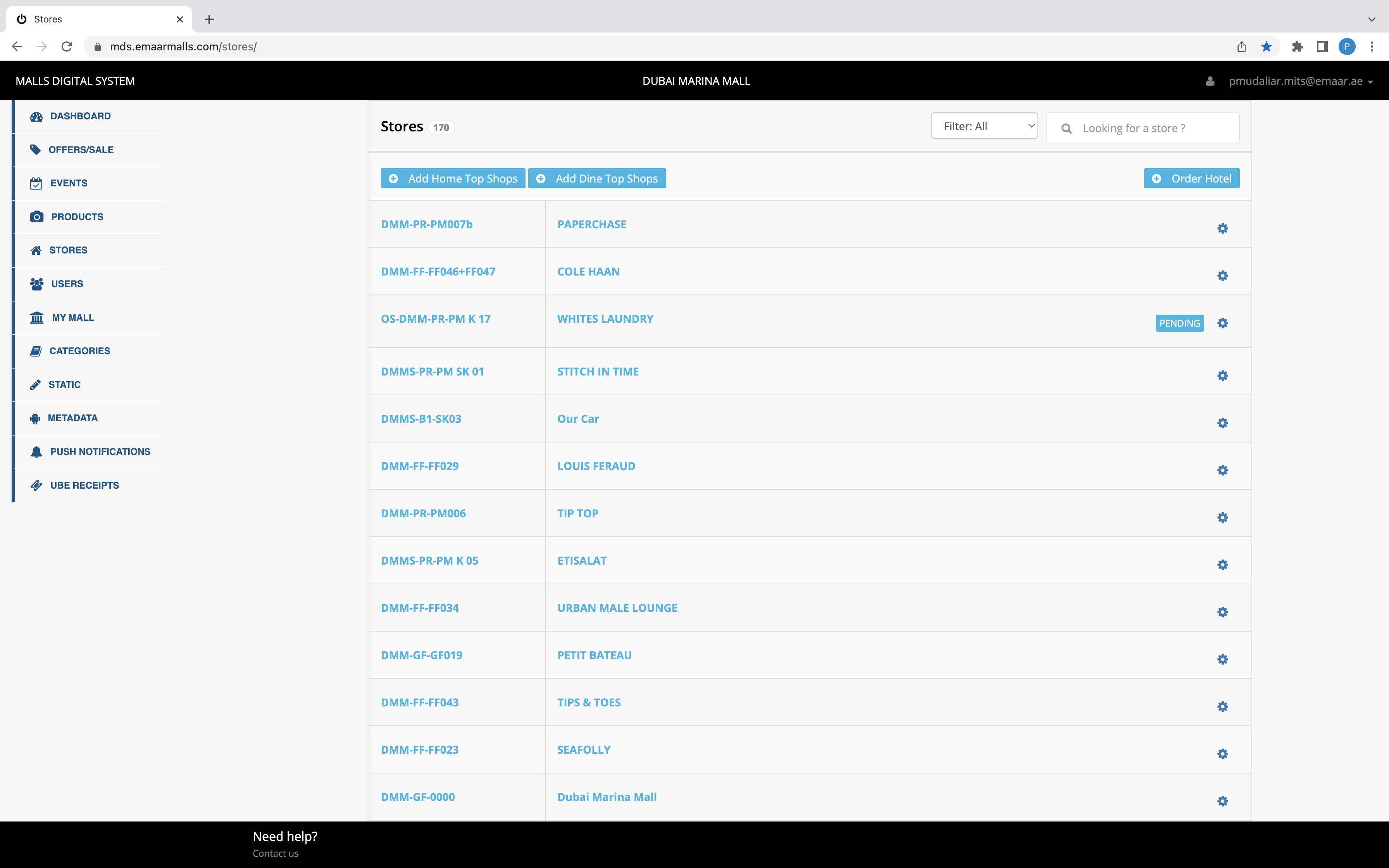Viewport: 1389px width, 868px height.
Task: Click the gear icon for TIPS & TOES
Action: coord(1223,707)
